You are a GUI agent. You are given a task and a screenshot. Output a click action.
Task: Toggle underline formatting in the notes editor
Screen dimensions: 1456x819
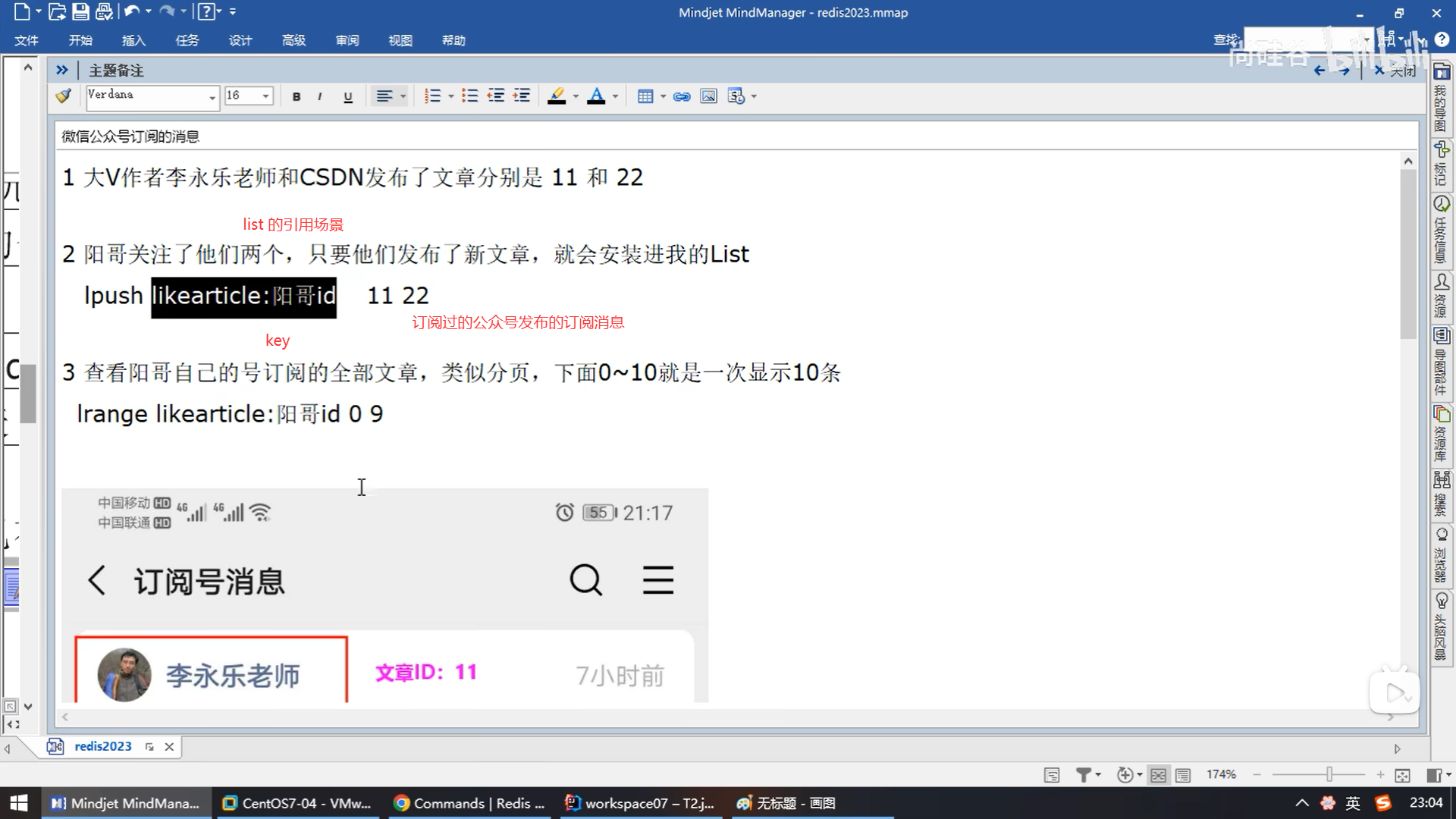click(347, 96)
